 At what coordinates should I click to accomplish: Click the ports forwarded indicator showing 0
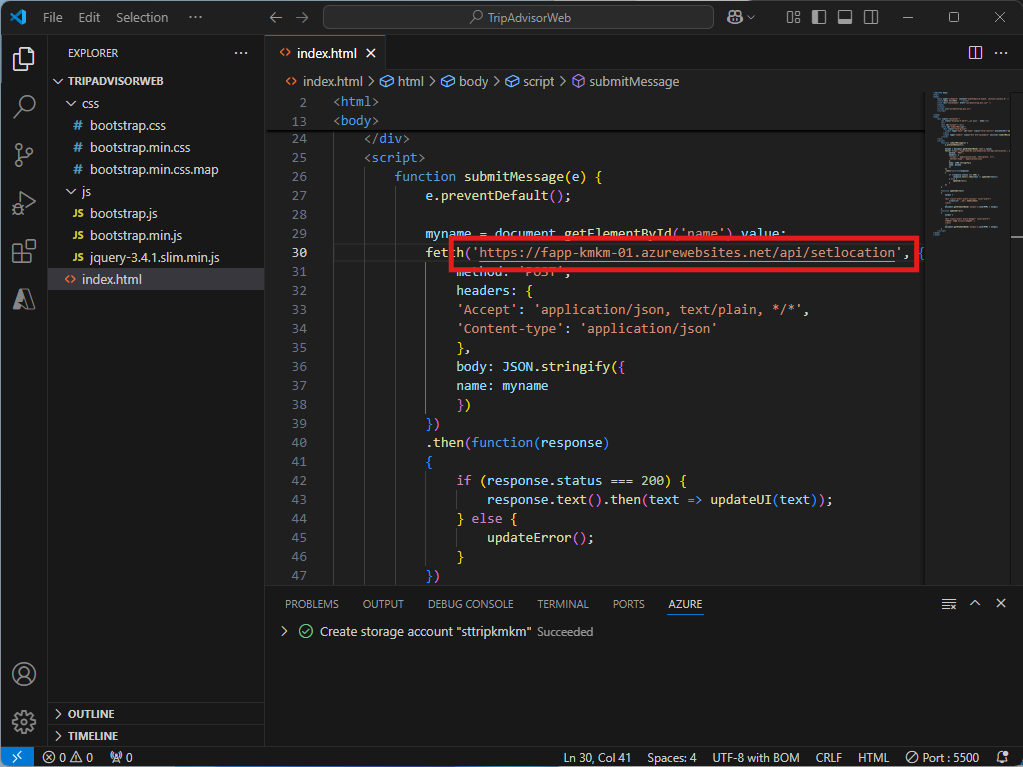(121, 757)
